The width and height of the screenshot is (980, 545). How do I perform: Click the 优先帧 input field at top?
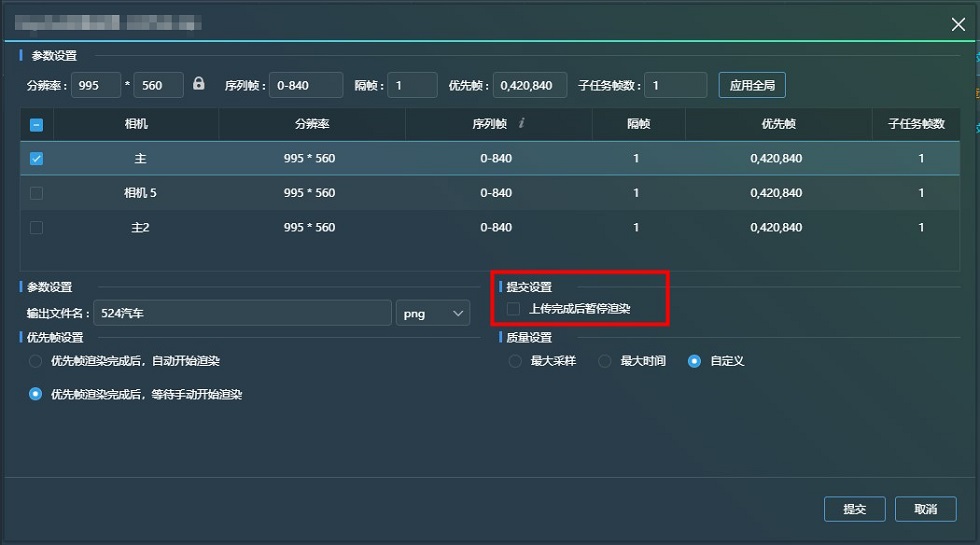click(x=530, y=85)
